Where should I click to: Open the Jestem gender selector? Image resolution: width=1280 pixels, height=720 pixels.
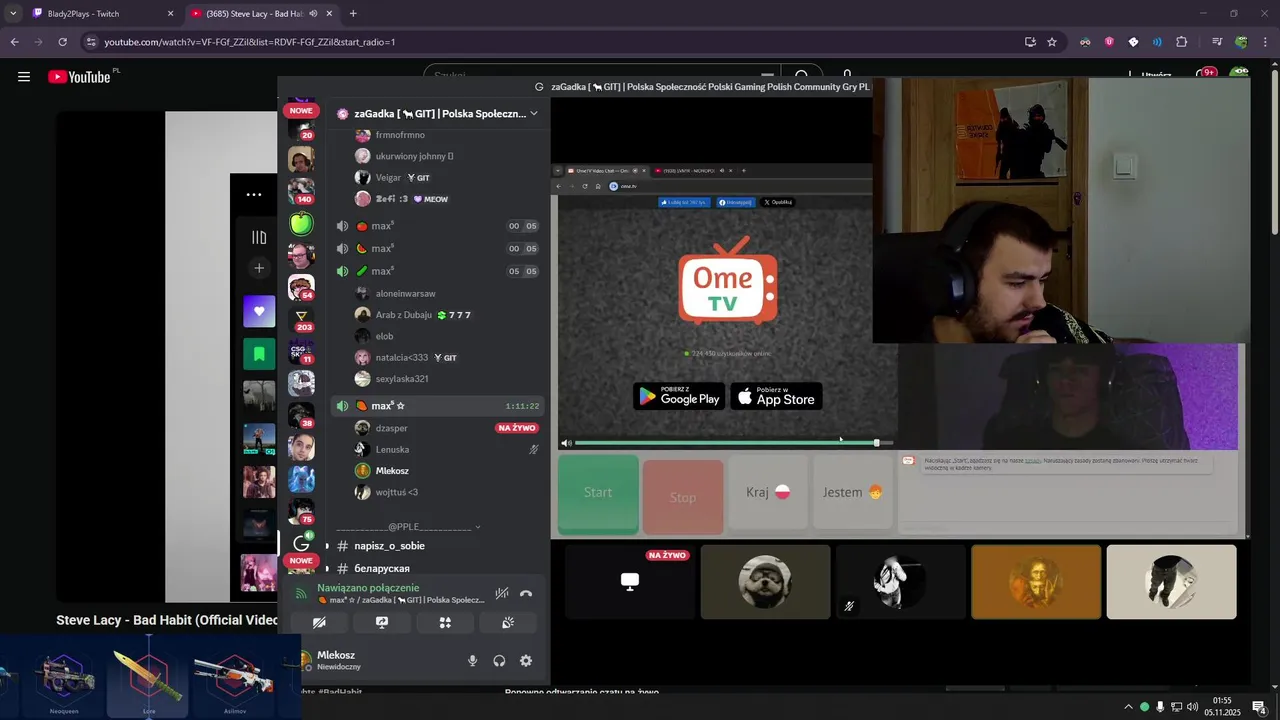(x=853, y=492)
